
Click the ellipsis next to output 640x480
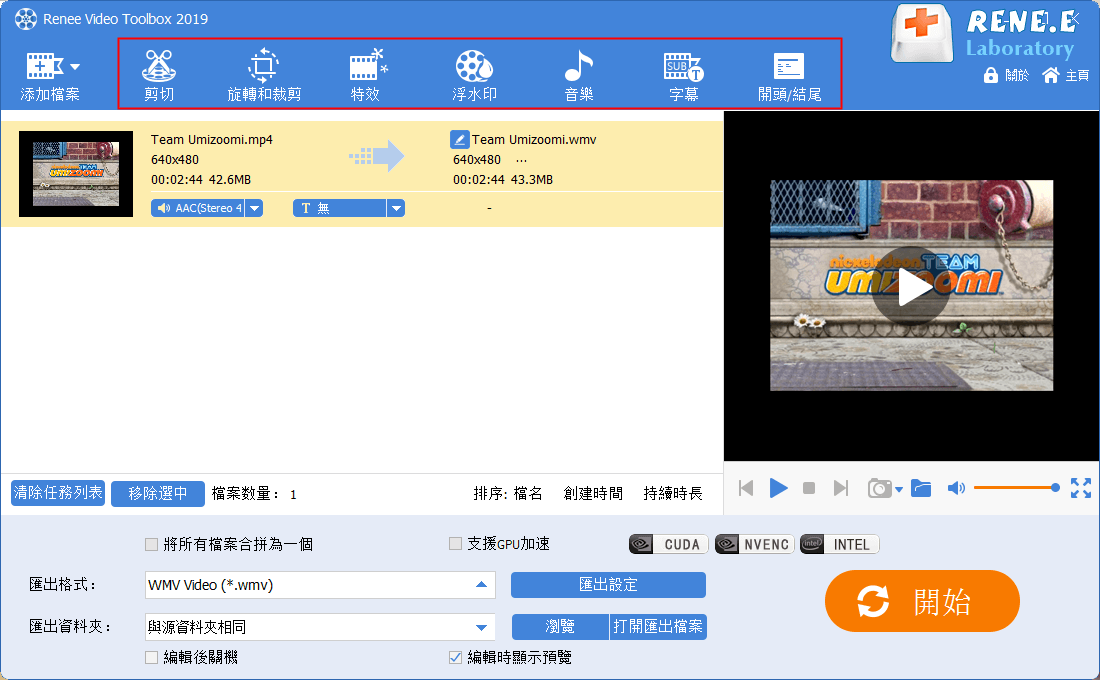(x=521, y=160)
